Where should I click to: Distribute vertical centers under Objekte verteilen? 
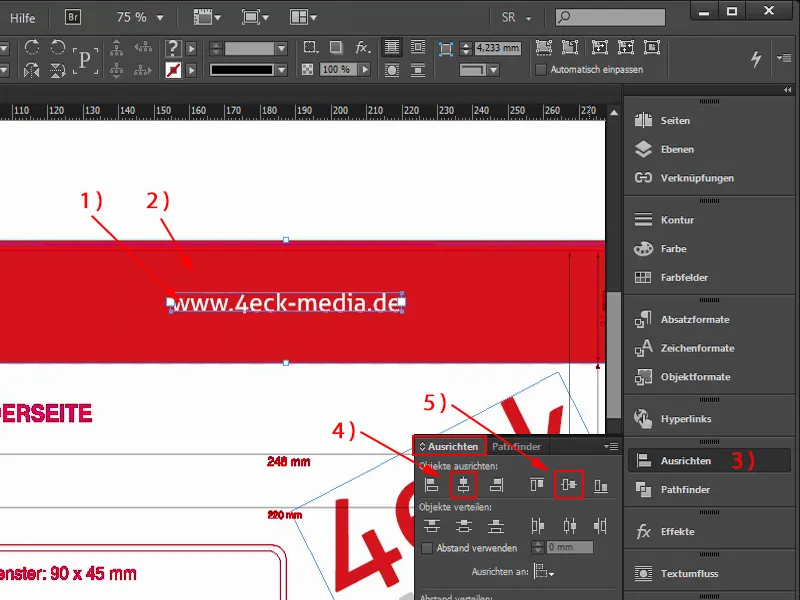(x=464, y=526)
